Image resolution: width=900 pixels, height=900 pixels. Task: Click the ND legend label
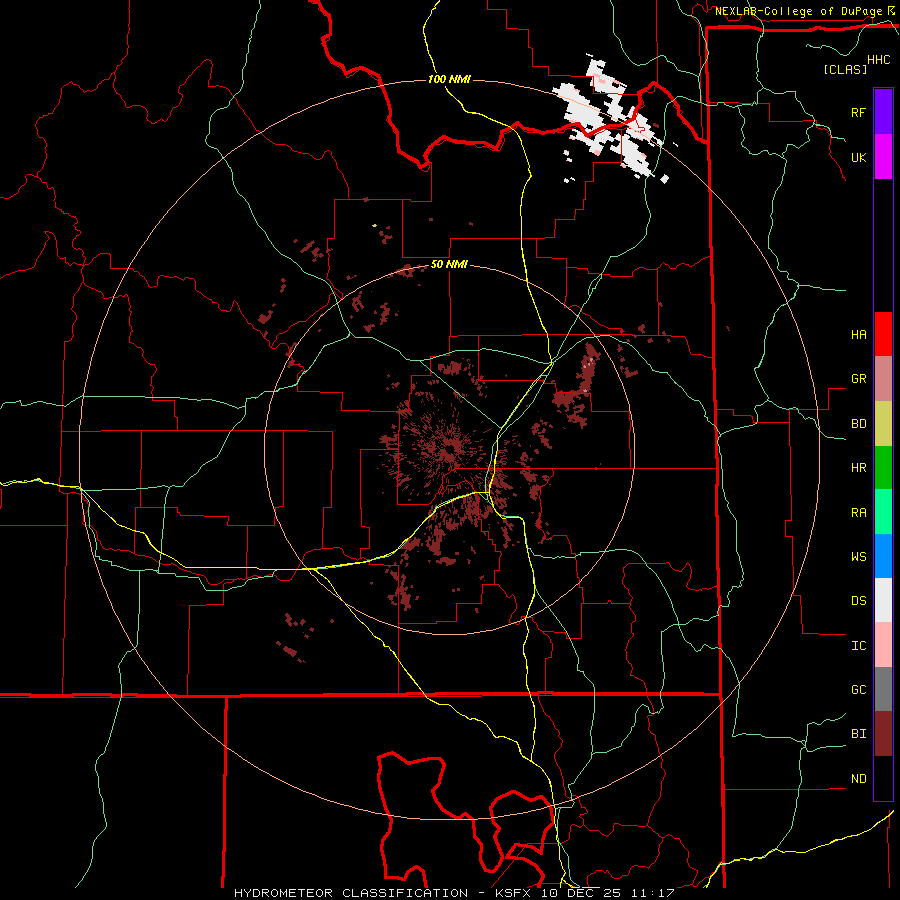(x=858, y=779)
